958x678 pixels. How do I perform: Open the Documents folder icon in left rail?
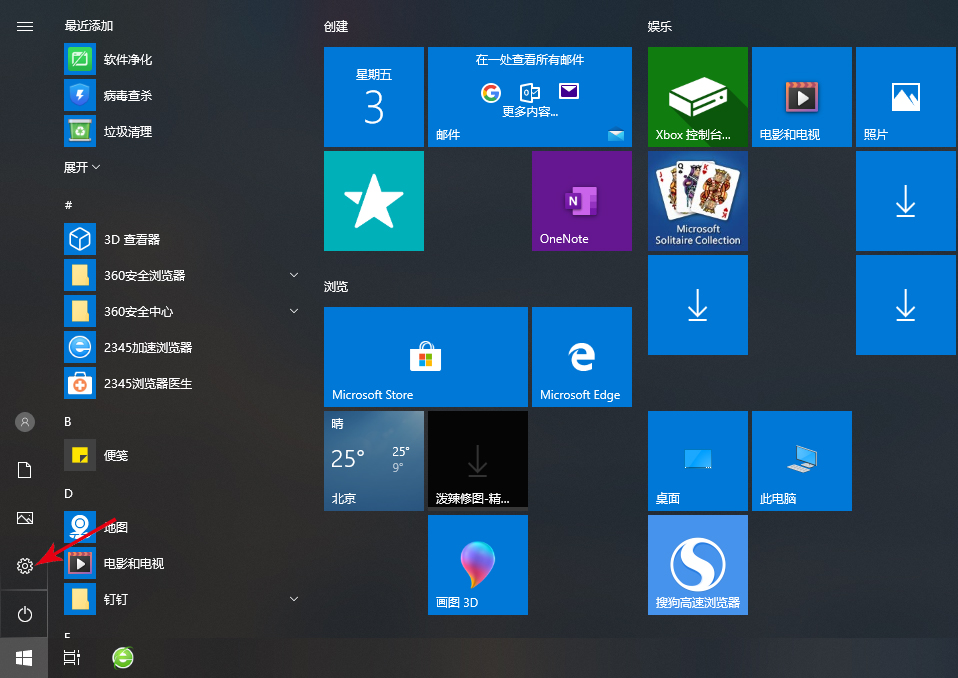tap(24, 470)
